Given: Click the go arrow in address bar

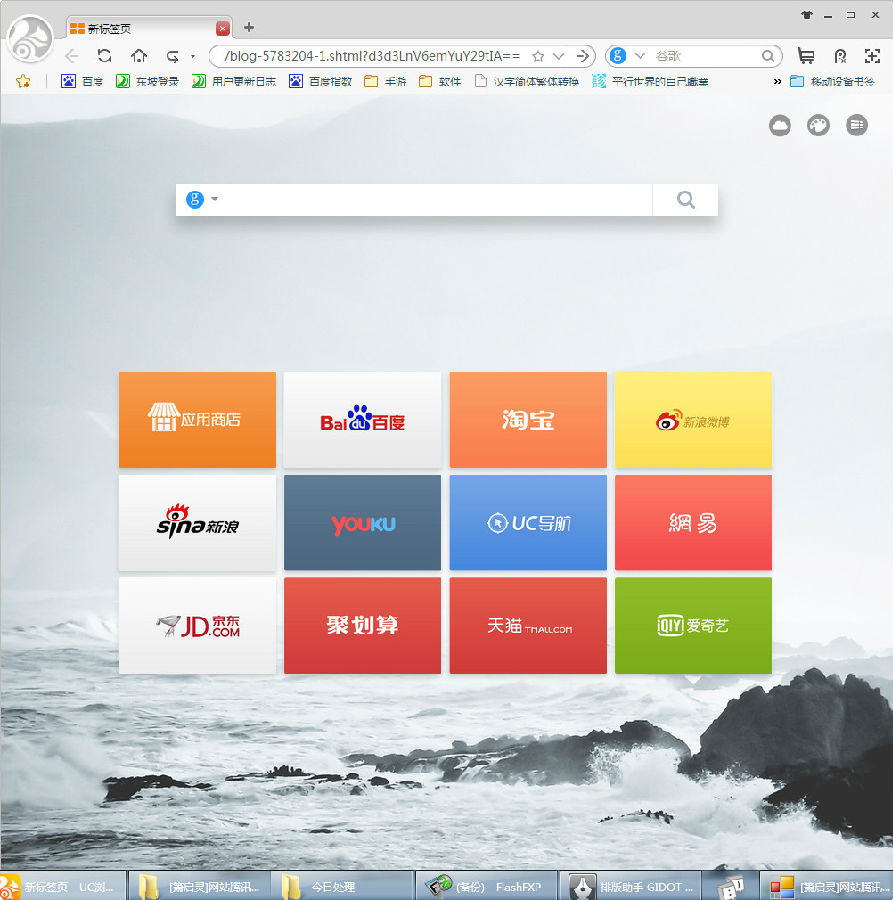Looking at the screenshot, I should click(582, 56).
